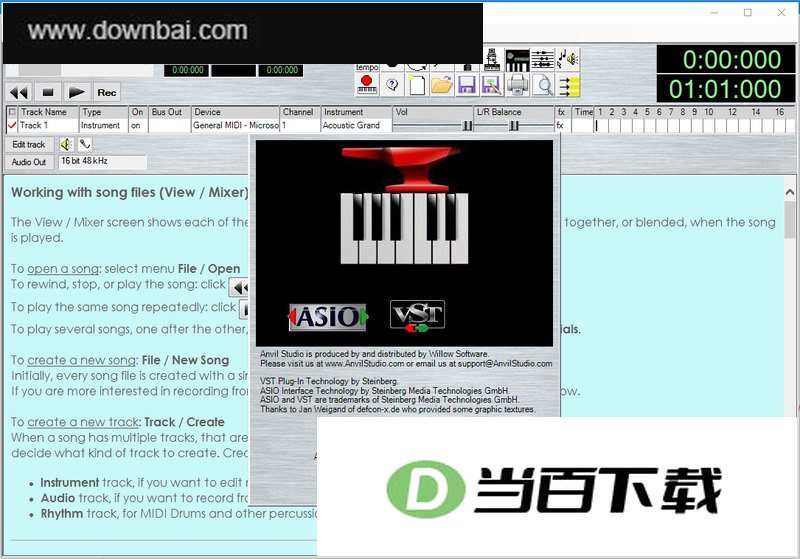Open the Acoustic Grand instrument selector

pos(356,125)
